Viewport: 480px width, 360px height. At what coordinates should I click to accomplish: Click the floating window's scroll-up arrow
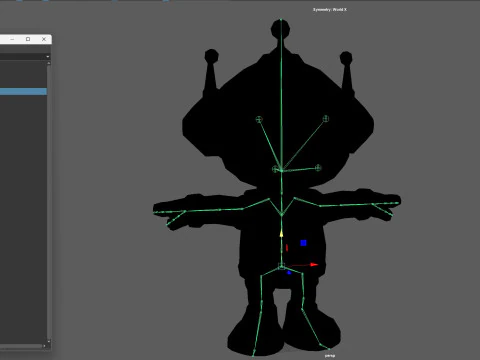49,63
